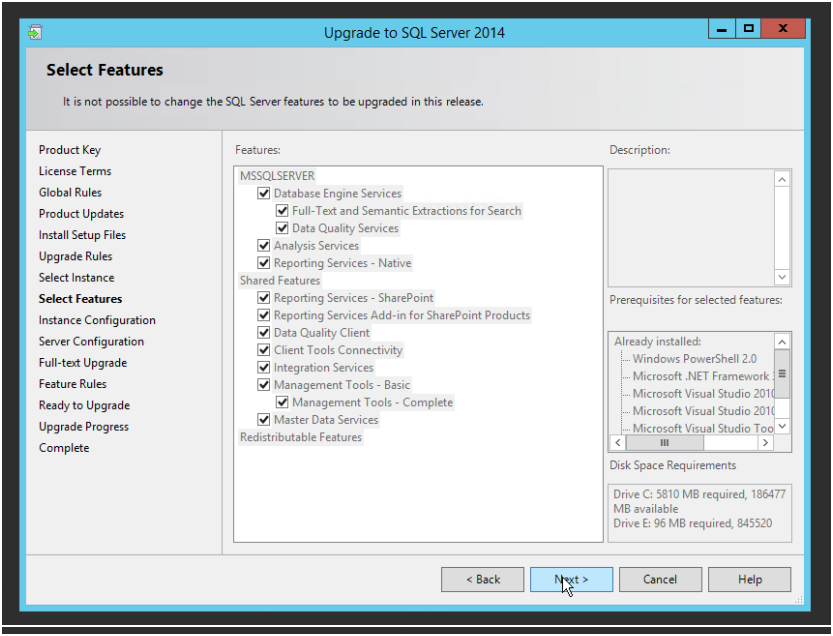The height and width of the screenshot is (636, 833).
Task: Toggle Reporting Services Add-in for SharePoint Products checkbox
Action: pyautogui.click(x=264, y=315)
